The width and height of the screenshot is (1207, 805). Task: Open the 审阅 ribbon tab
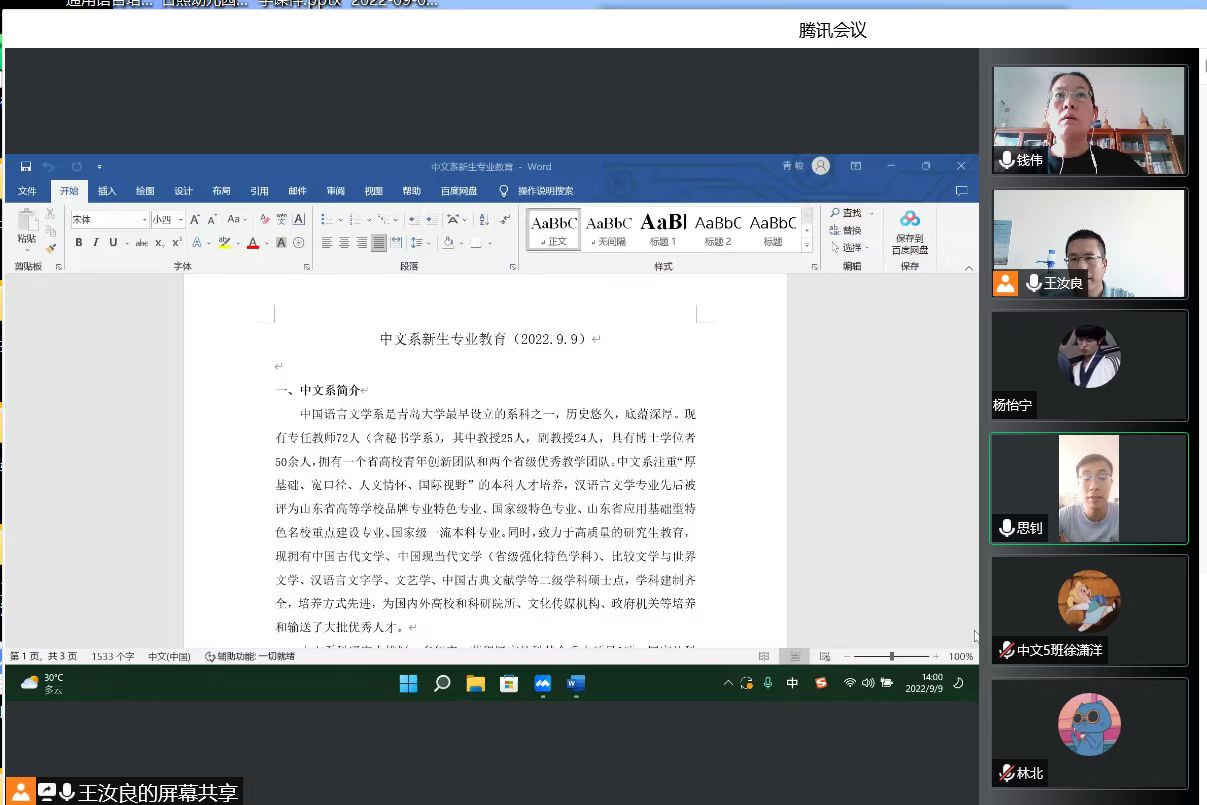click(335, 191)
